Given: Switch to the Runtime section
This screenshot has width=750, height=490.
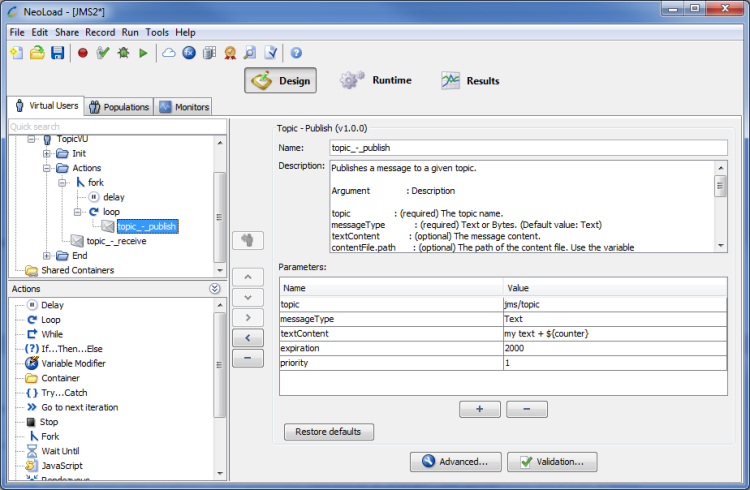Looking at the screenshot, I should point(376,81).
